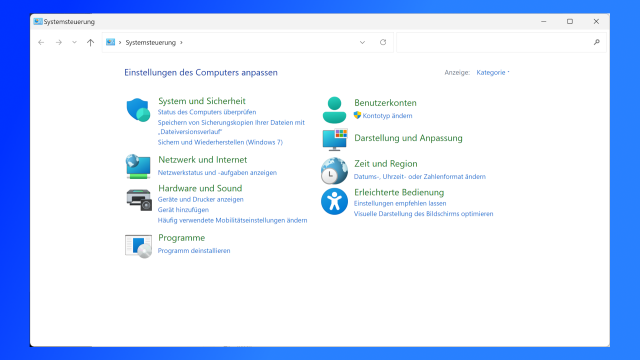
Task: Open the recent locations chevron
Action: [74, 42]
